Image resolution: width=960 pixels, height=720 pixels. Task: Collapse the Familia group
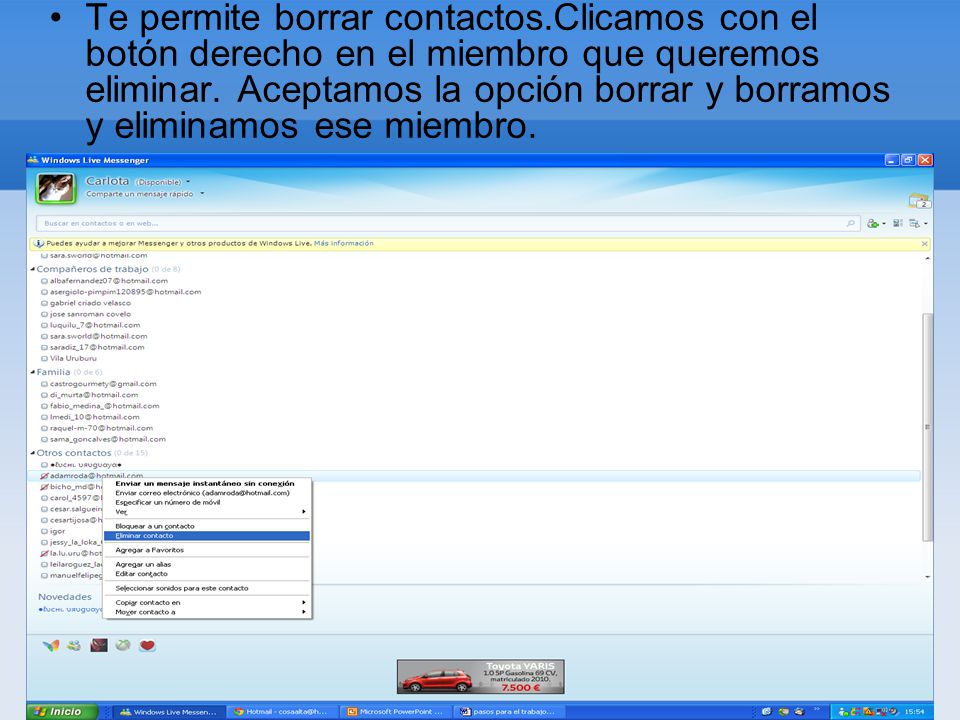tap(32, 372)
